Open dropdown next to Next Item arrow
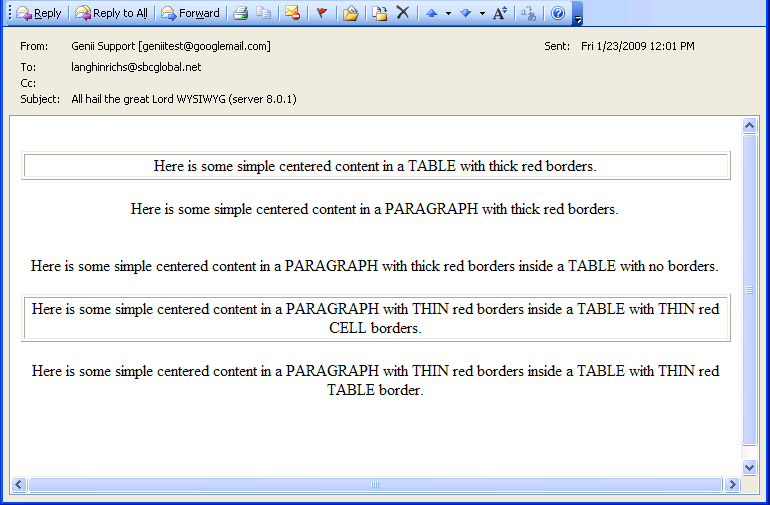 click(x=481, y=13)
